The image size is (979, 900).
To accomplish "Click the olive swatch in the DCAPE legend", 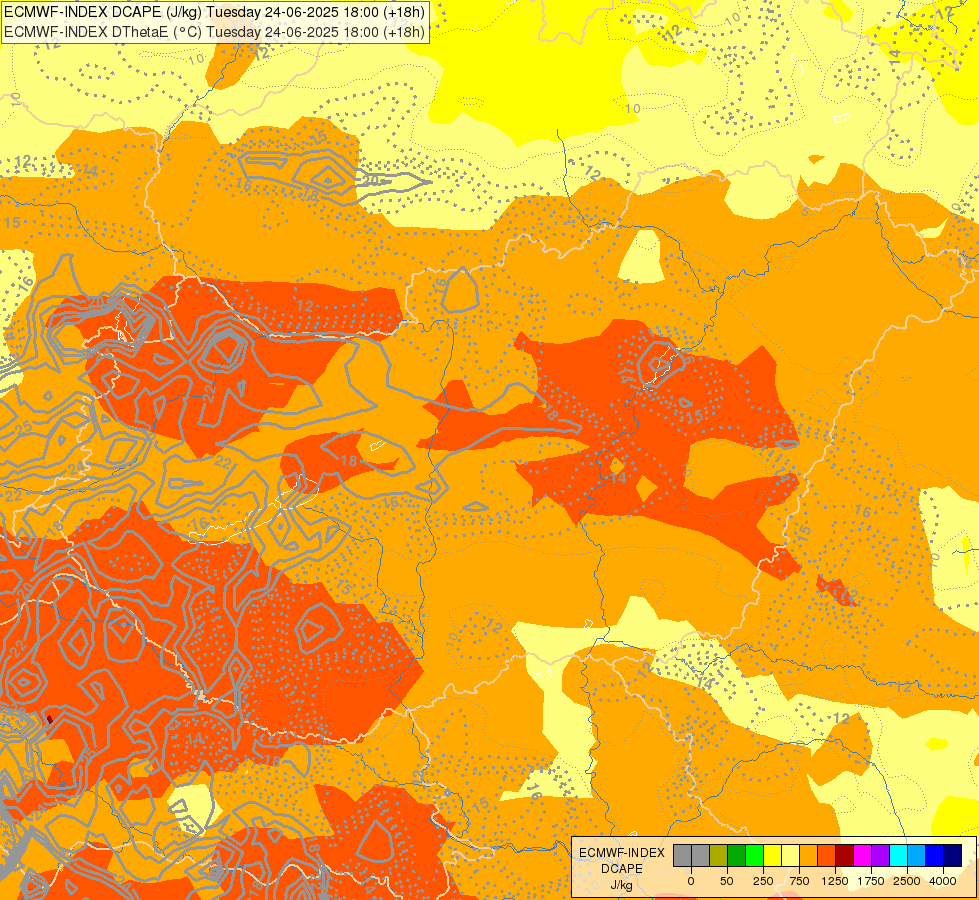I will [719, 855].
